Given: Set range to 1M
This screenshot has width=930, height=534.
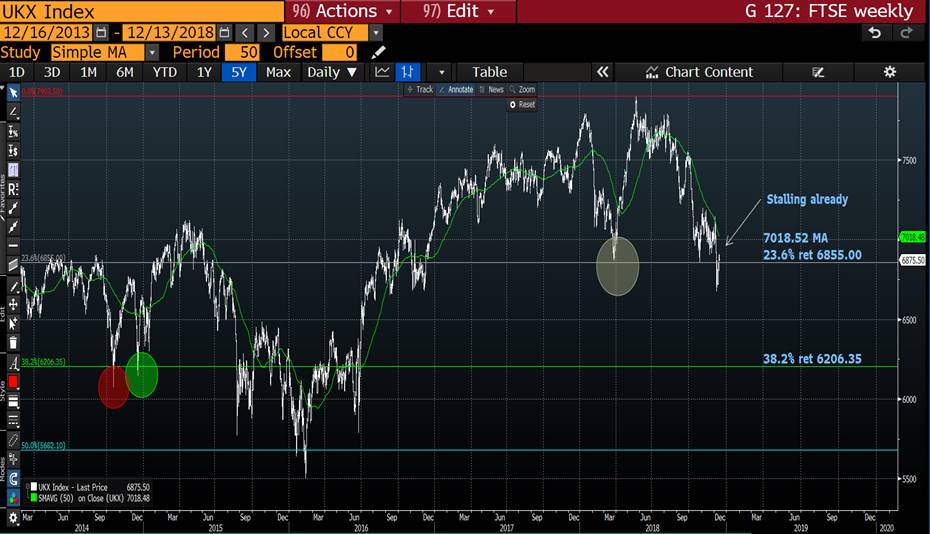Looking at the screenshot, I should coord(88,72).
